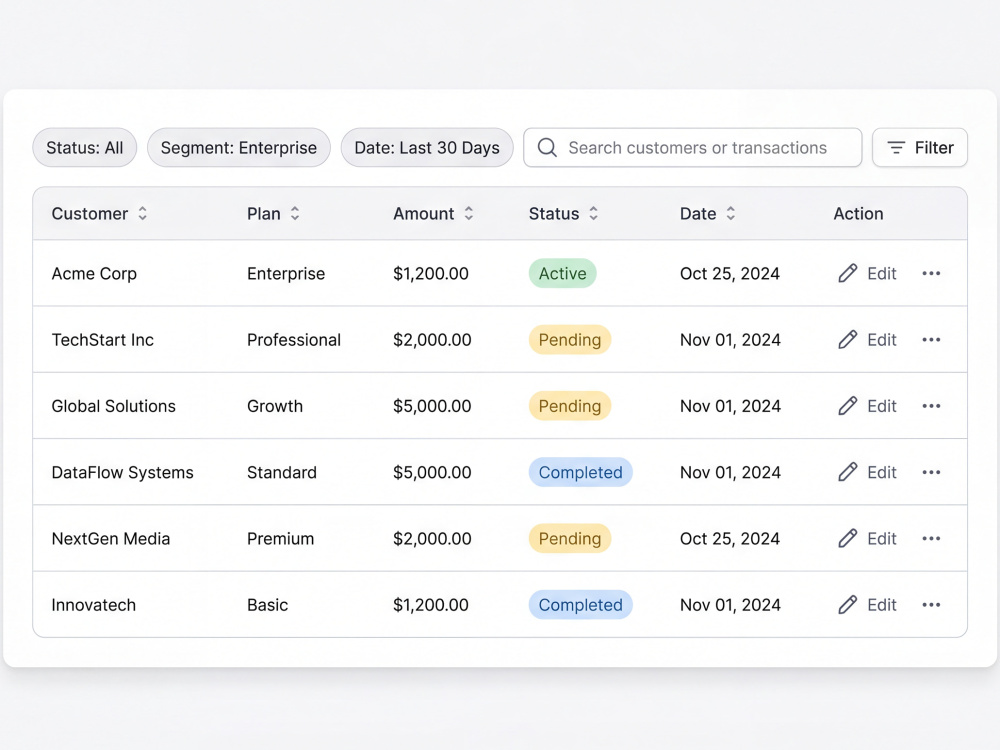Open more options for NextGen Media row
This screenshot has height=750, width=1000.
931,538
